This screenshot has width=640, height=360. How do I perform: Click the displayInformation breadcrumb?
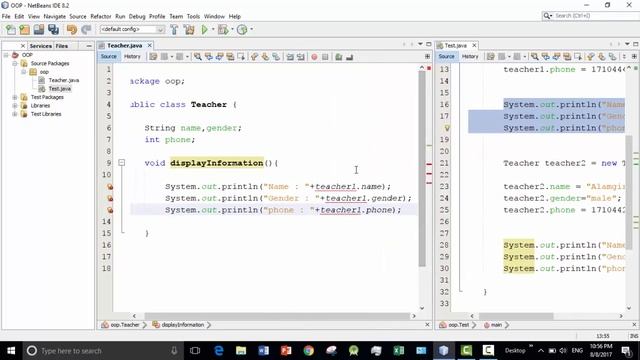[x=182, y=325]
